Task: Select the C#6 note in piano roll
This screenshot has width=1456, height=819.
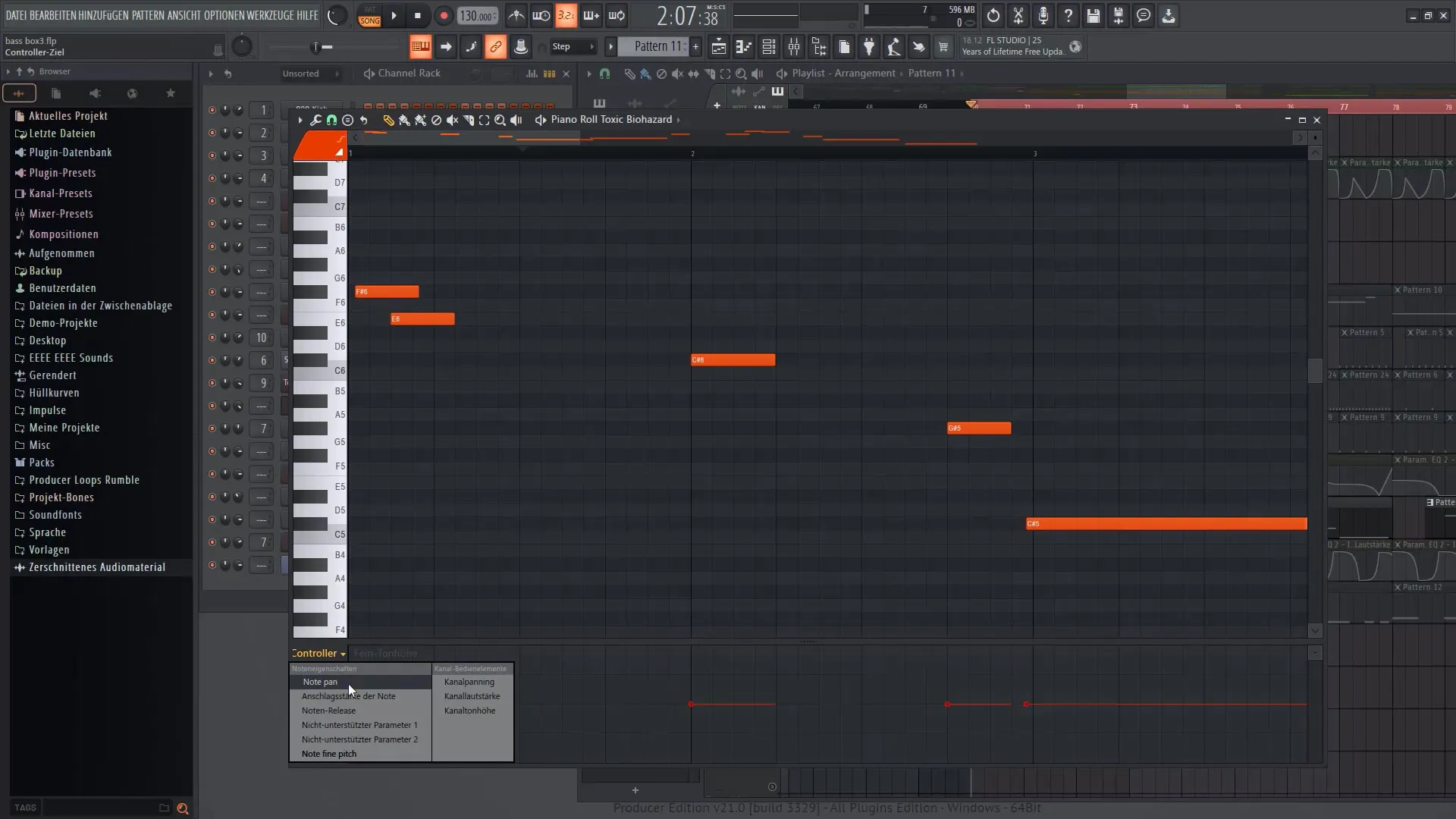Action: (733, 360)
